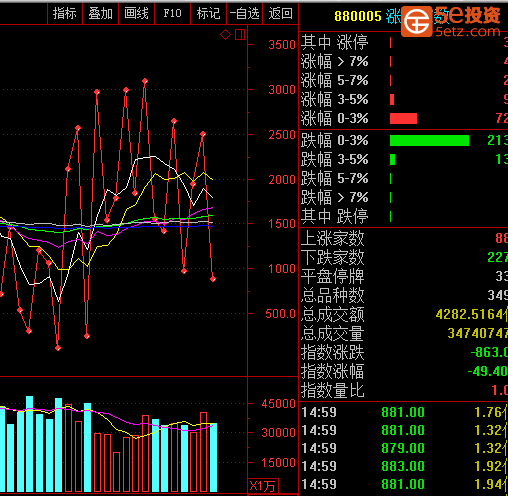Image resolution: width=508 pixels, height=496 pixels.
Task: Click the X1万 volume unit label
Action: pos(262,486)
